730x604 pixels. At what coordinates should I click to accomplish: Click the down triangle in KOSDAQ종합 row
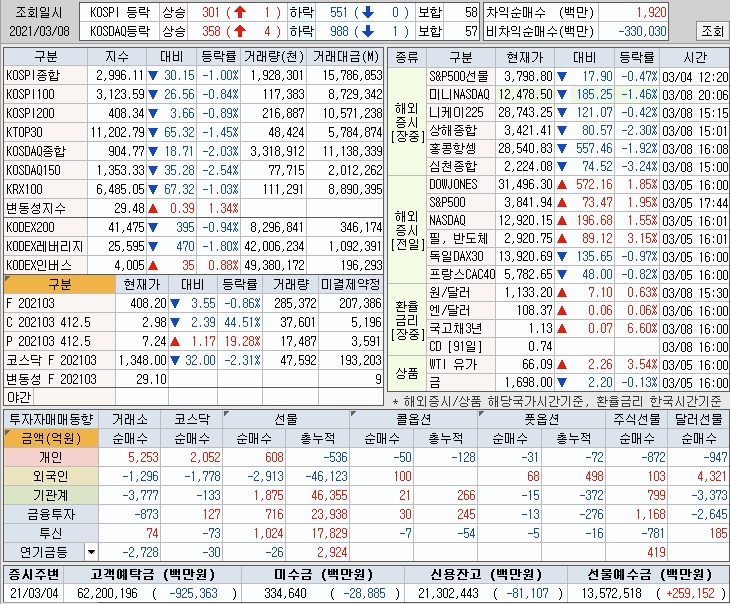153,151
